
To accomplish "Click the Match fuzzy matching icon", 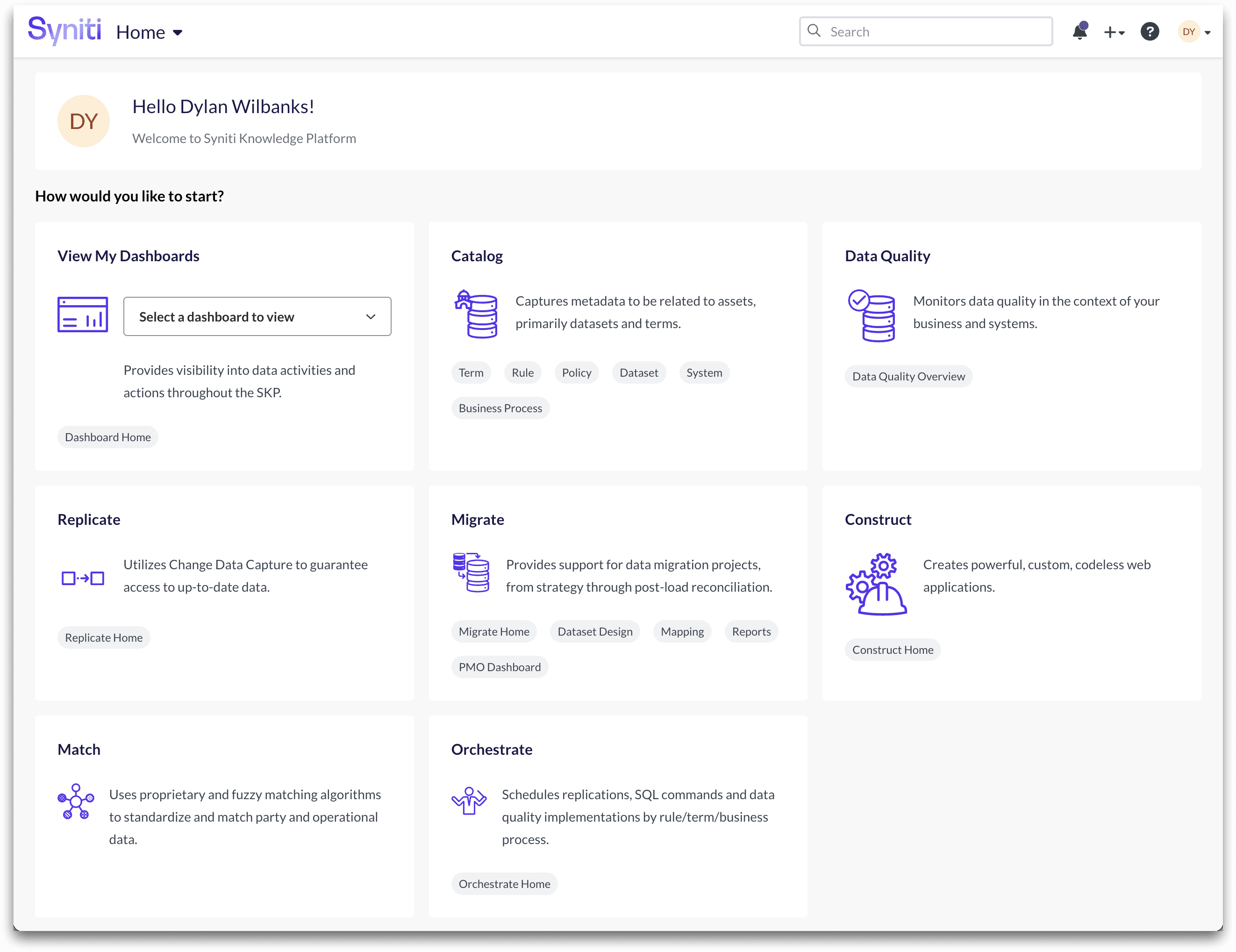I will (x=75, y=802).
